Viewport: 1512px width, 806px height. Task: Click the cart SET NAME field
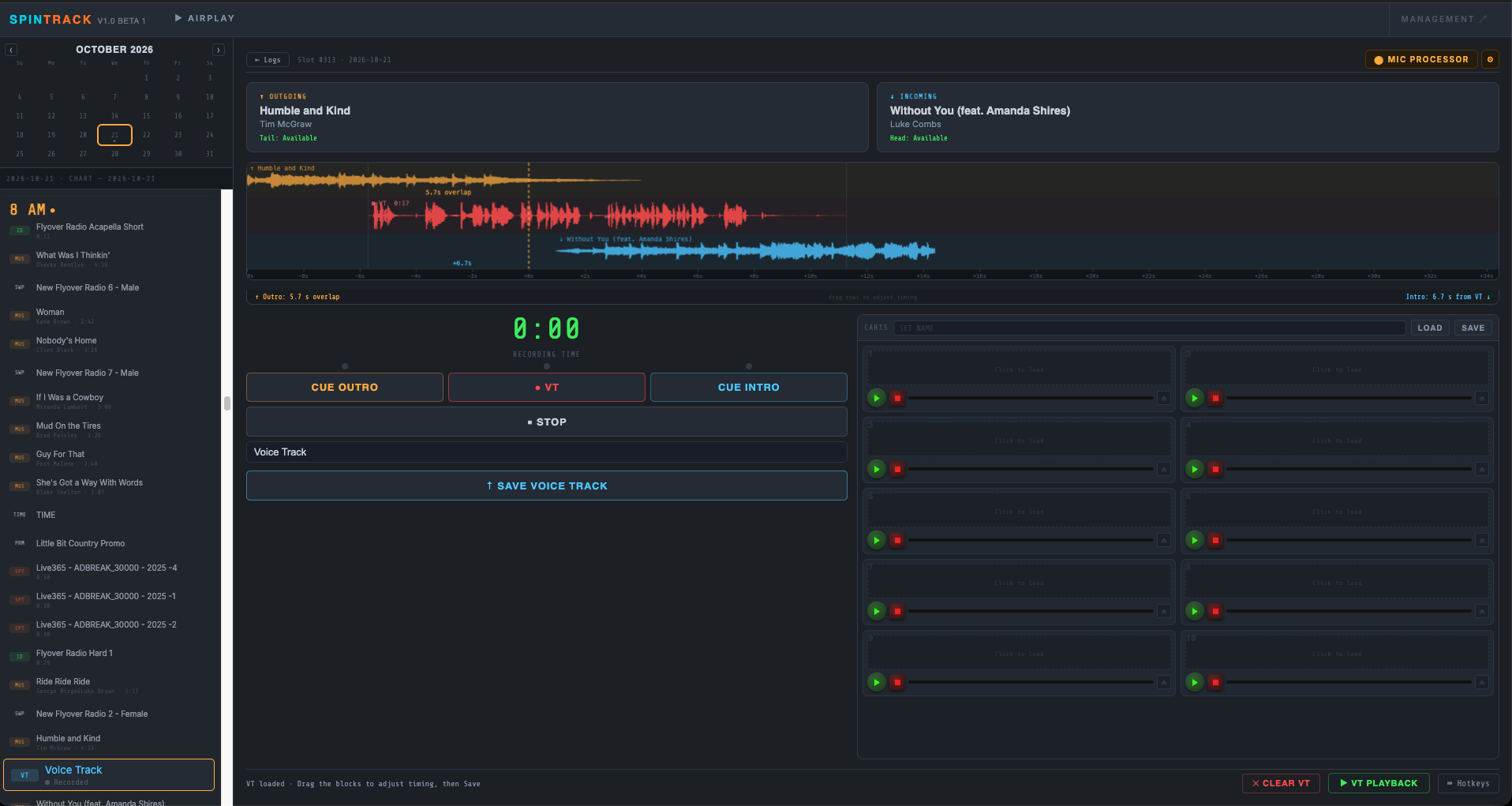click(x=1149, y=328)
